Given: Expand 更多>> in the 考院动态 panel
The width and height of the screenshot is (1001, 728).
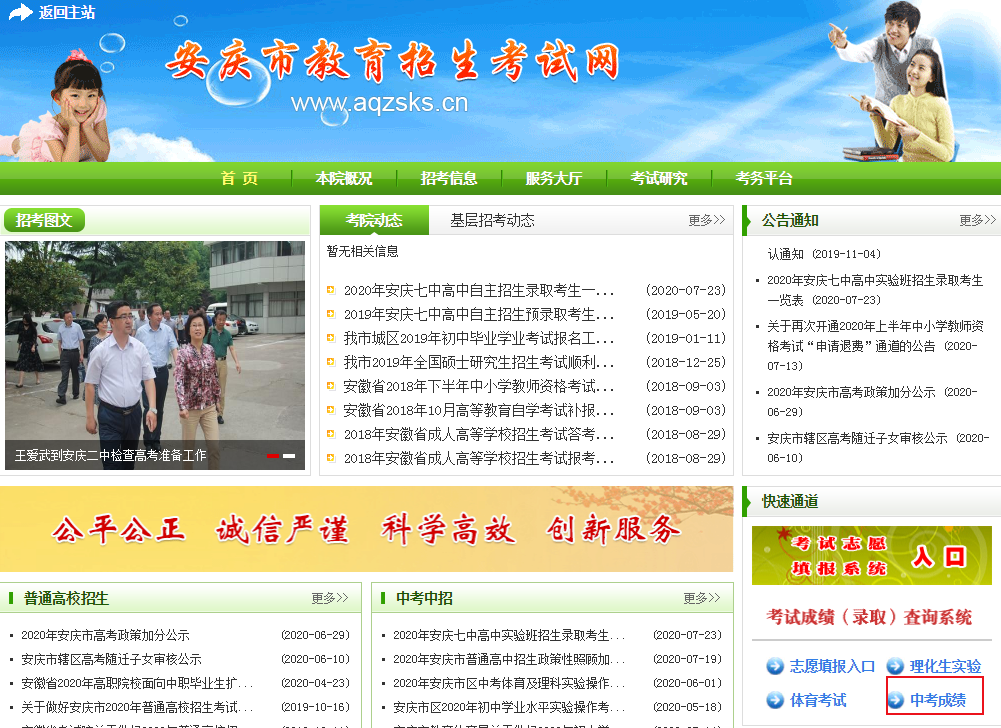Looking at the screenshot, I should tap(706, 220).
